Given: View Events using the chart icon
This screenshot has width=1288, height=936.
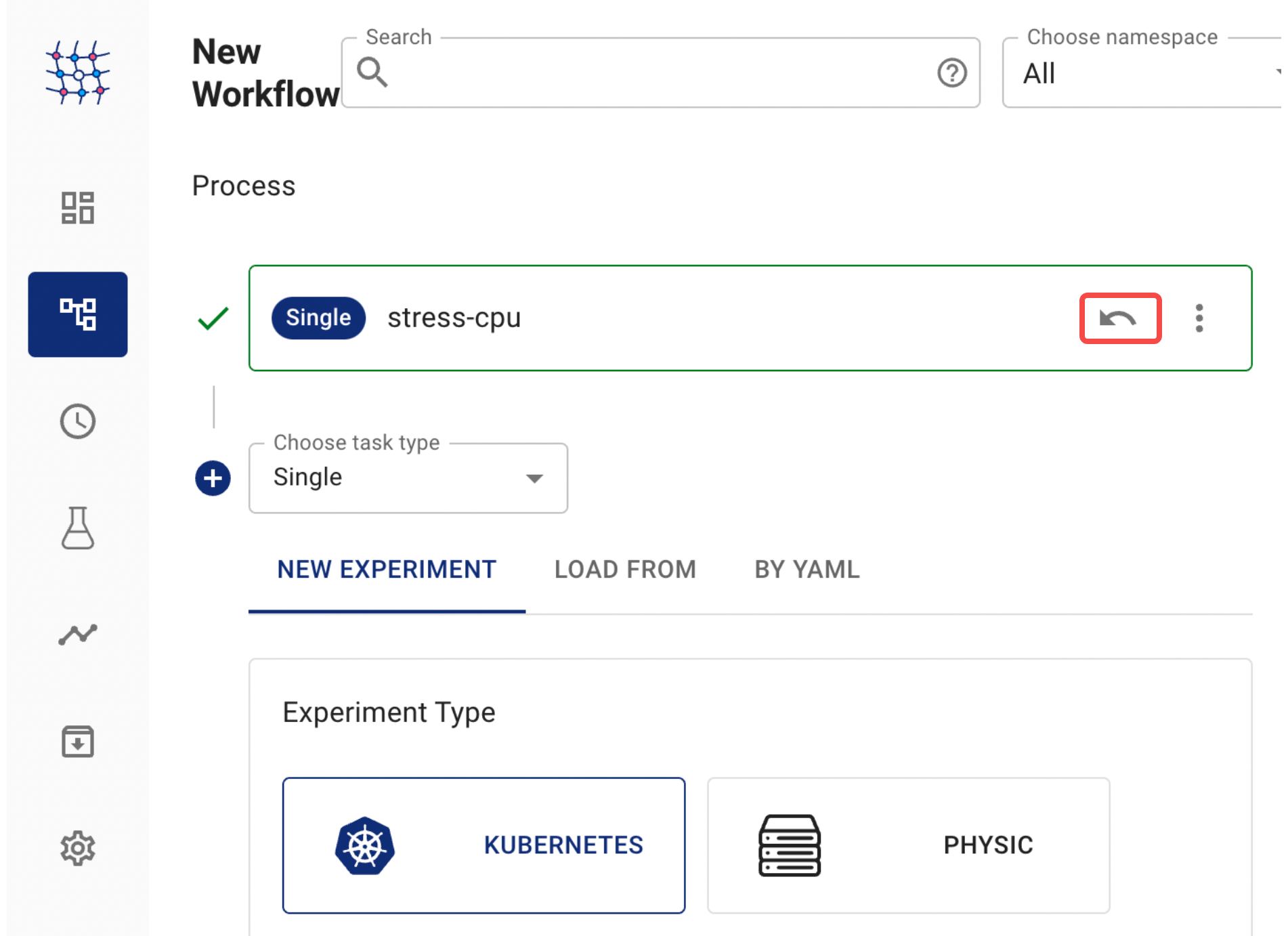Looking at the screenshot, I should coord(77,634).
